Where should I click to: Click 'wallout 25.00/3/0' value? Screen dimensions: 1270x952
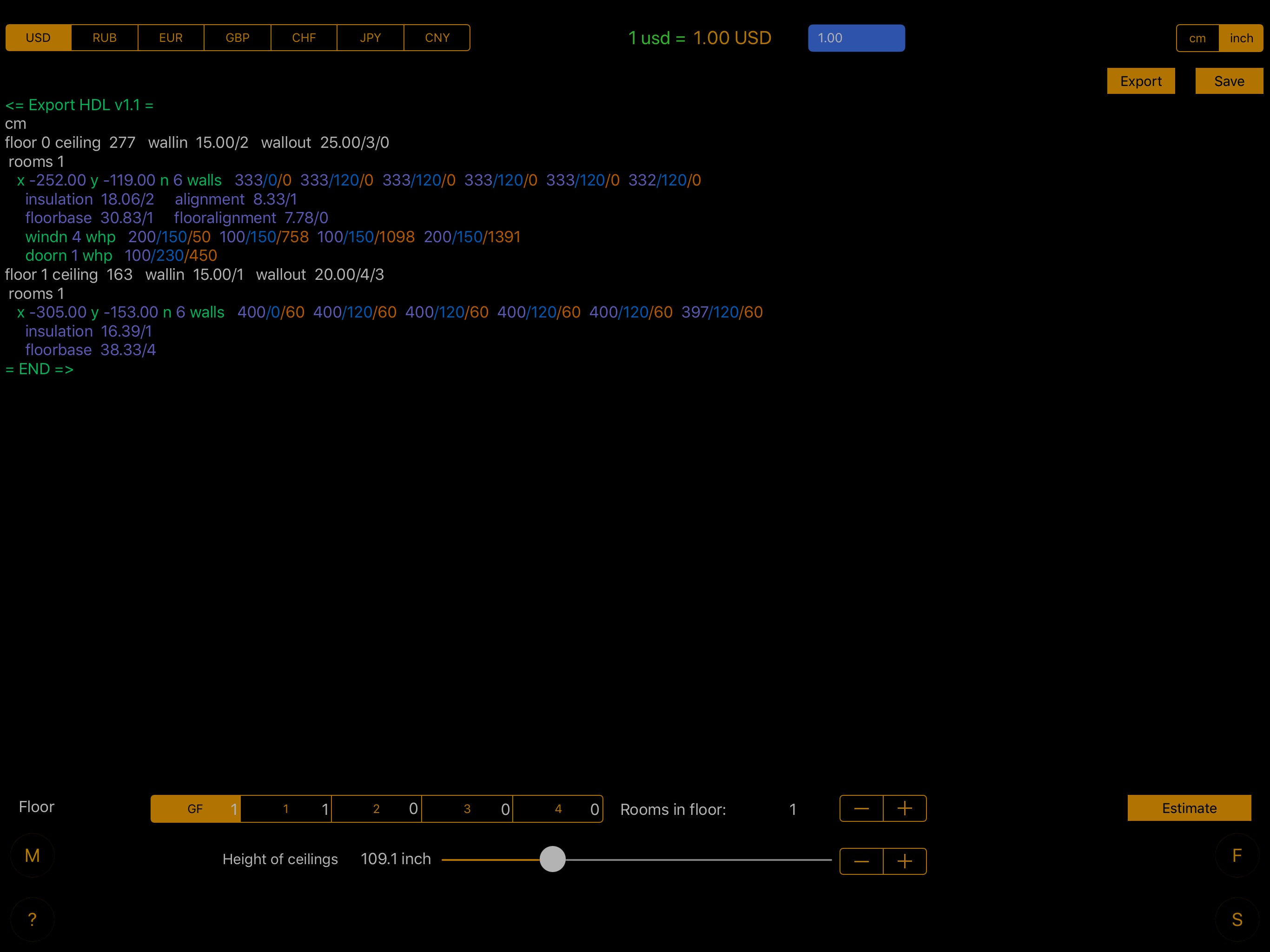325,142
